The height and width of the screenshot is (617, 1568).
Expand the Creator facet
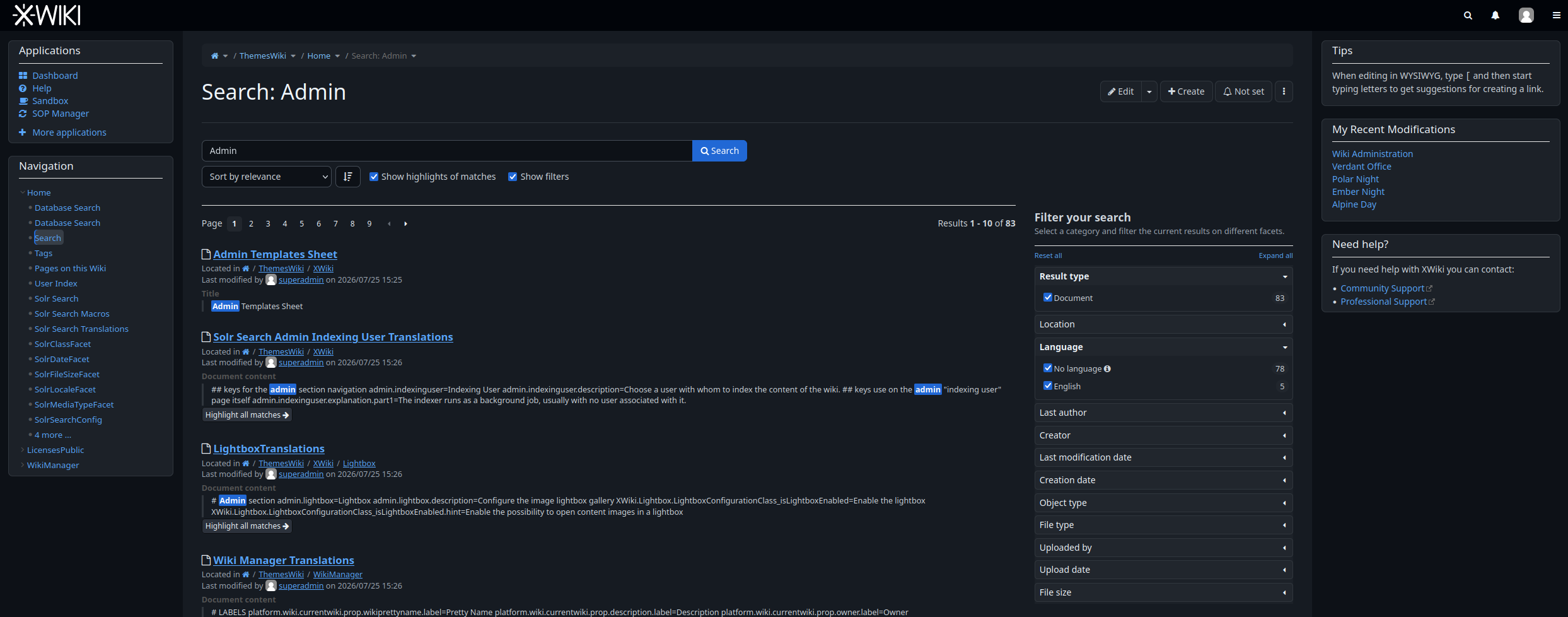pyautogui.click(x=1163, y=435)
